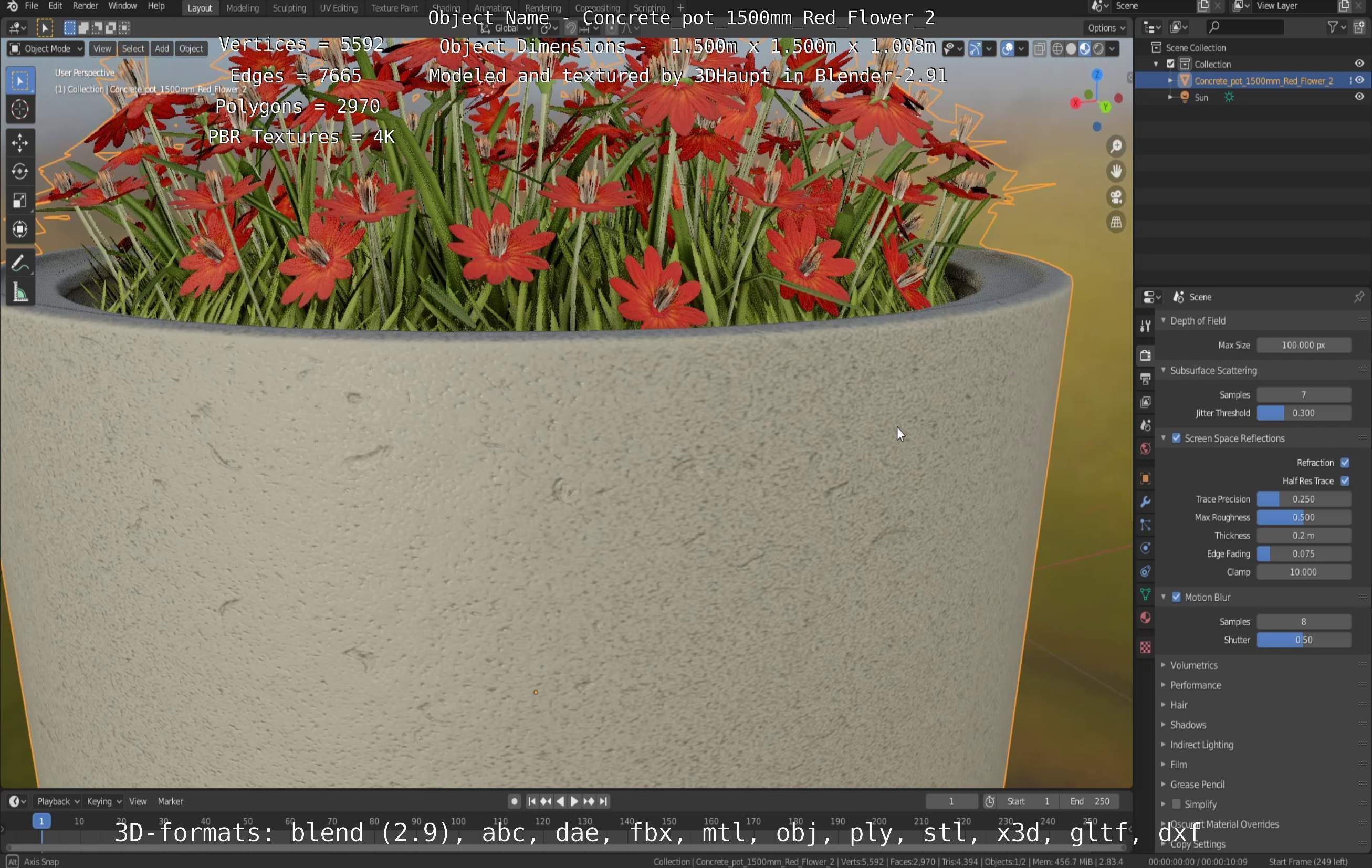This screenshot has width=1372, height=868.
Task: Toggle the Half Res Trace checkbox
Action: click(x=1345, y=480)
